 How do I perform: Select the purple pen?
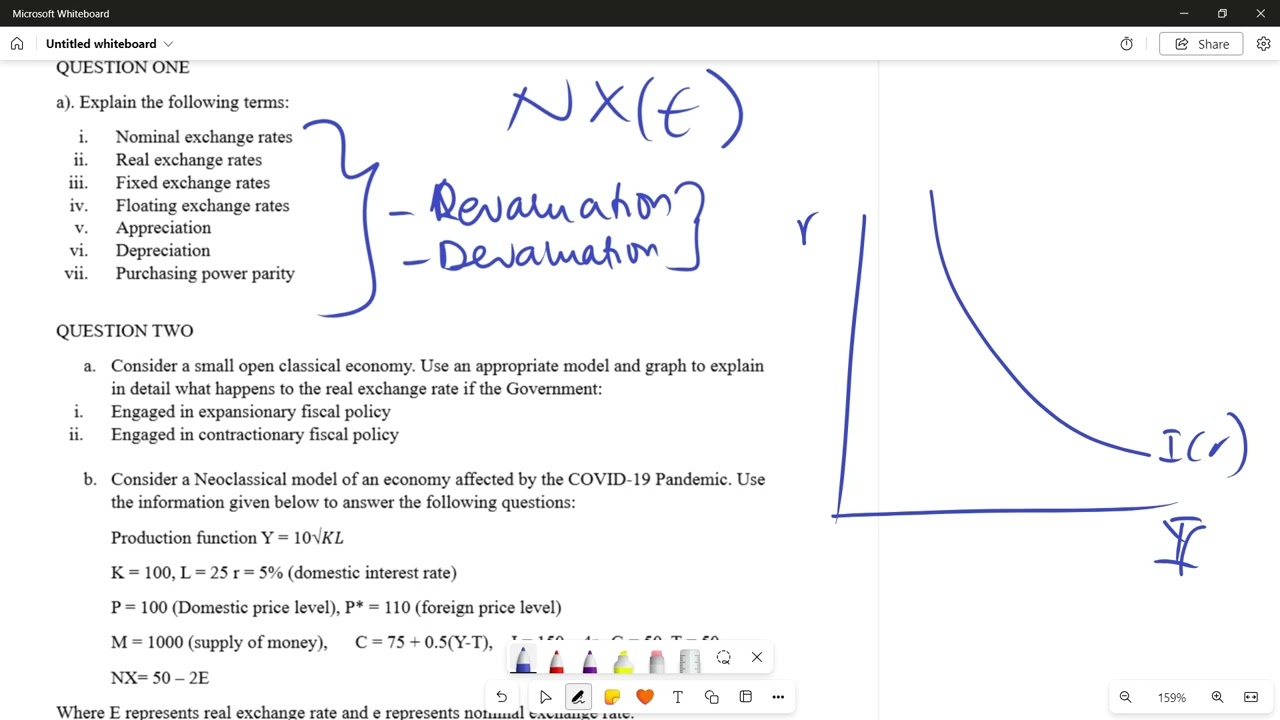[590, 659]
